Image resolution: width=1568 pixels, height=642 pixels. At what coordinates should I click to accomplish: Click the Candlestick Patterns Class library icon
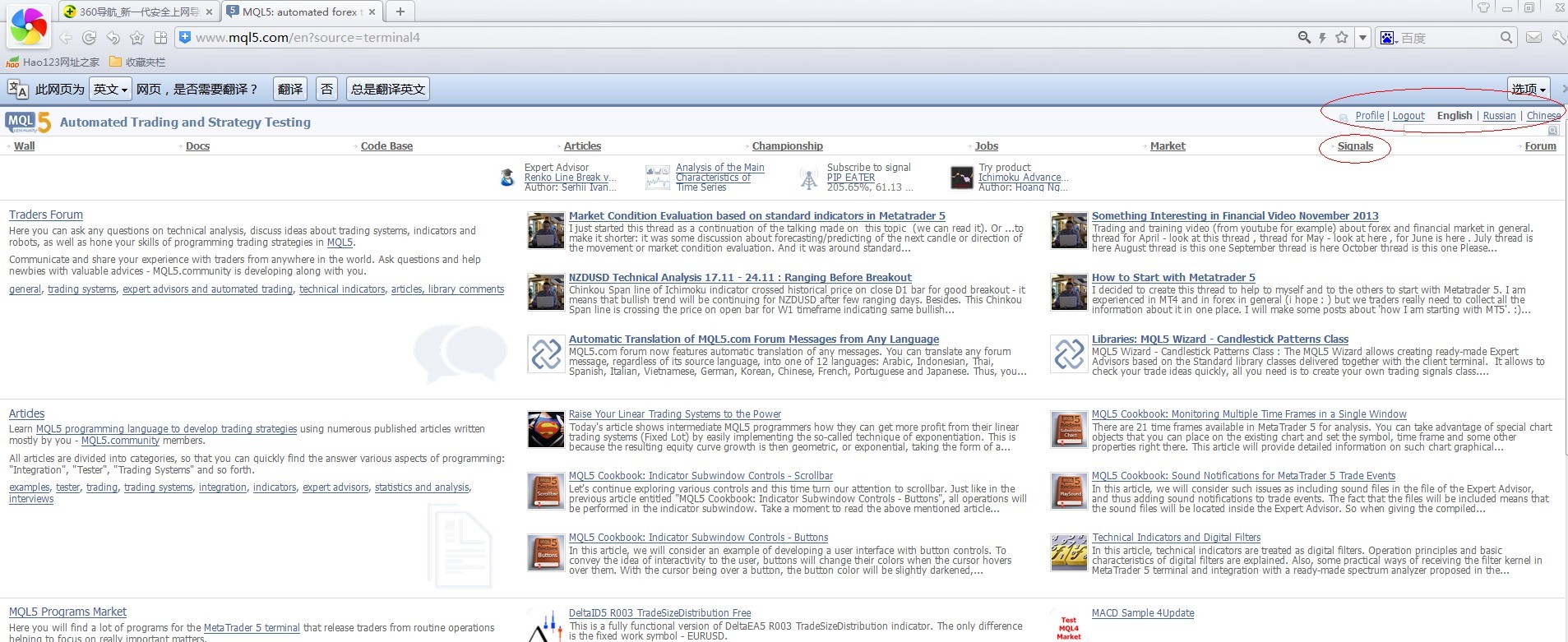[1069, 354]
